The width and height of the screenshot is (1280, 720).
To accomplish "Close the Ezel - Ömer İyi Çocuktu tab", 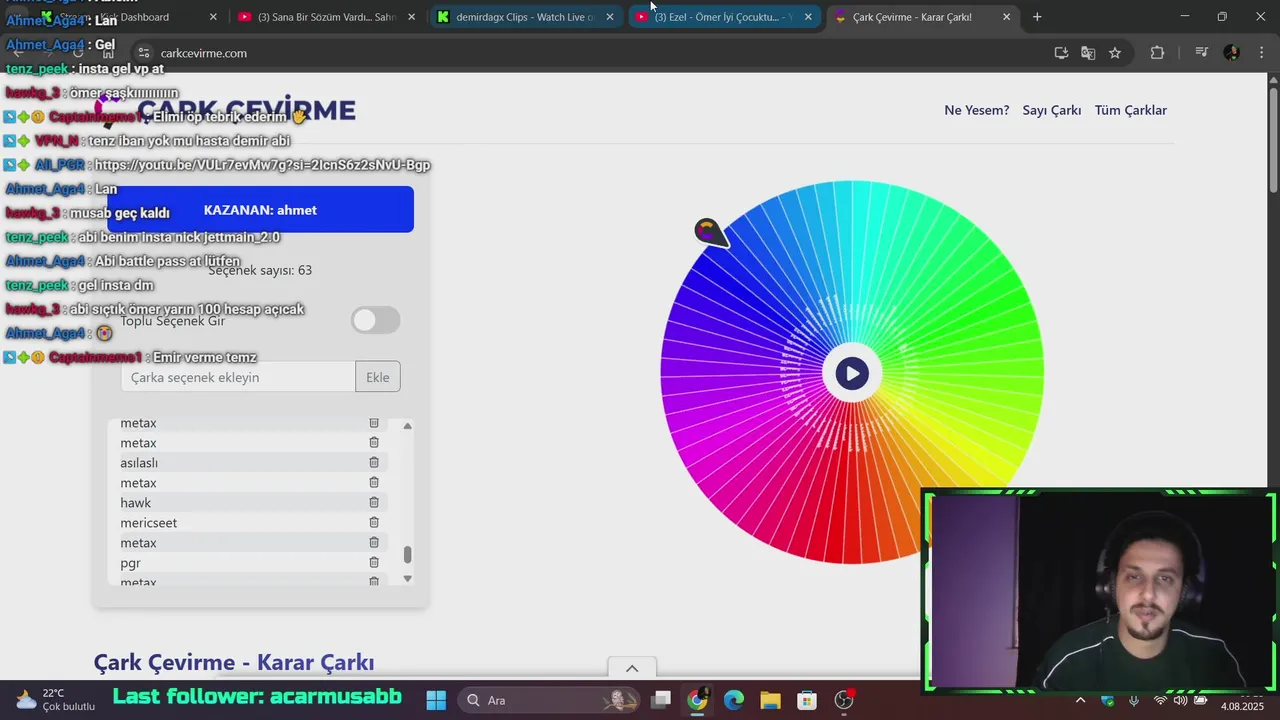I will (x=808, y=17).
